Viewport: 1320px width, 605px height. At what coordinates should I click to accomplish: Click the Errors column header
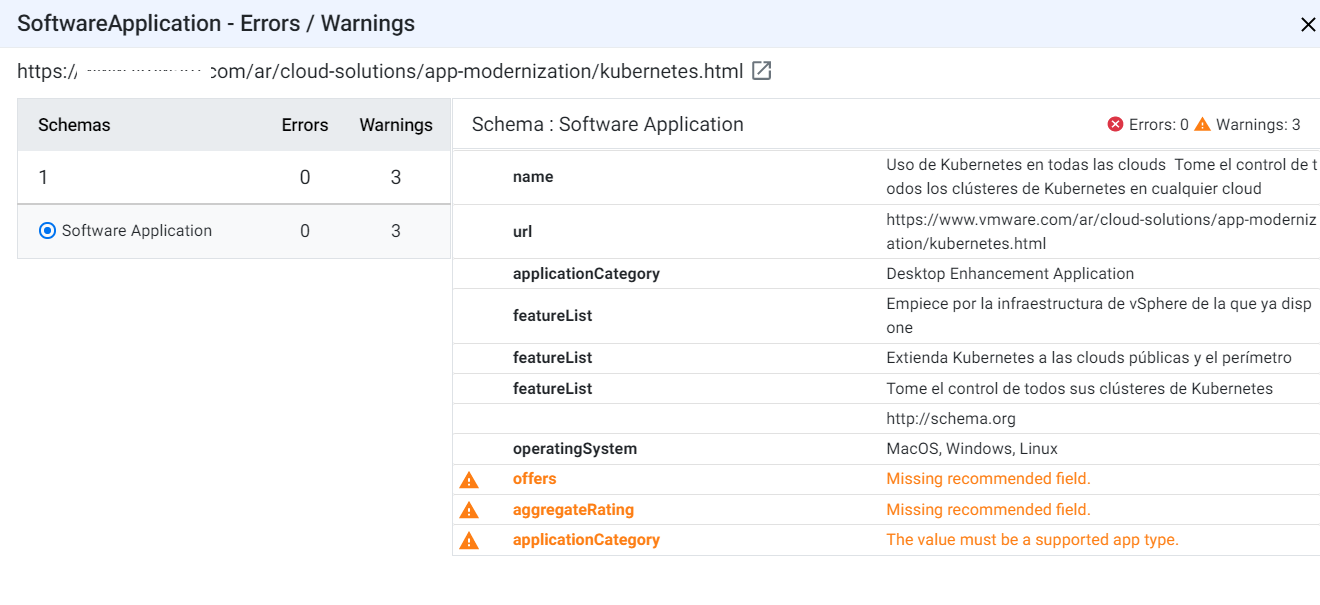[x=305, y=125]
